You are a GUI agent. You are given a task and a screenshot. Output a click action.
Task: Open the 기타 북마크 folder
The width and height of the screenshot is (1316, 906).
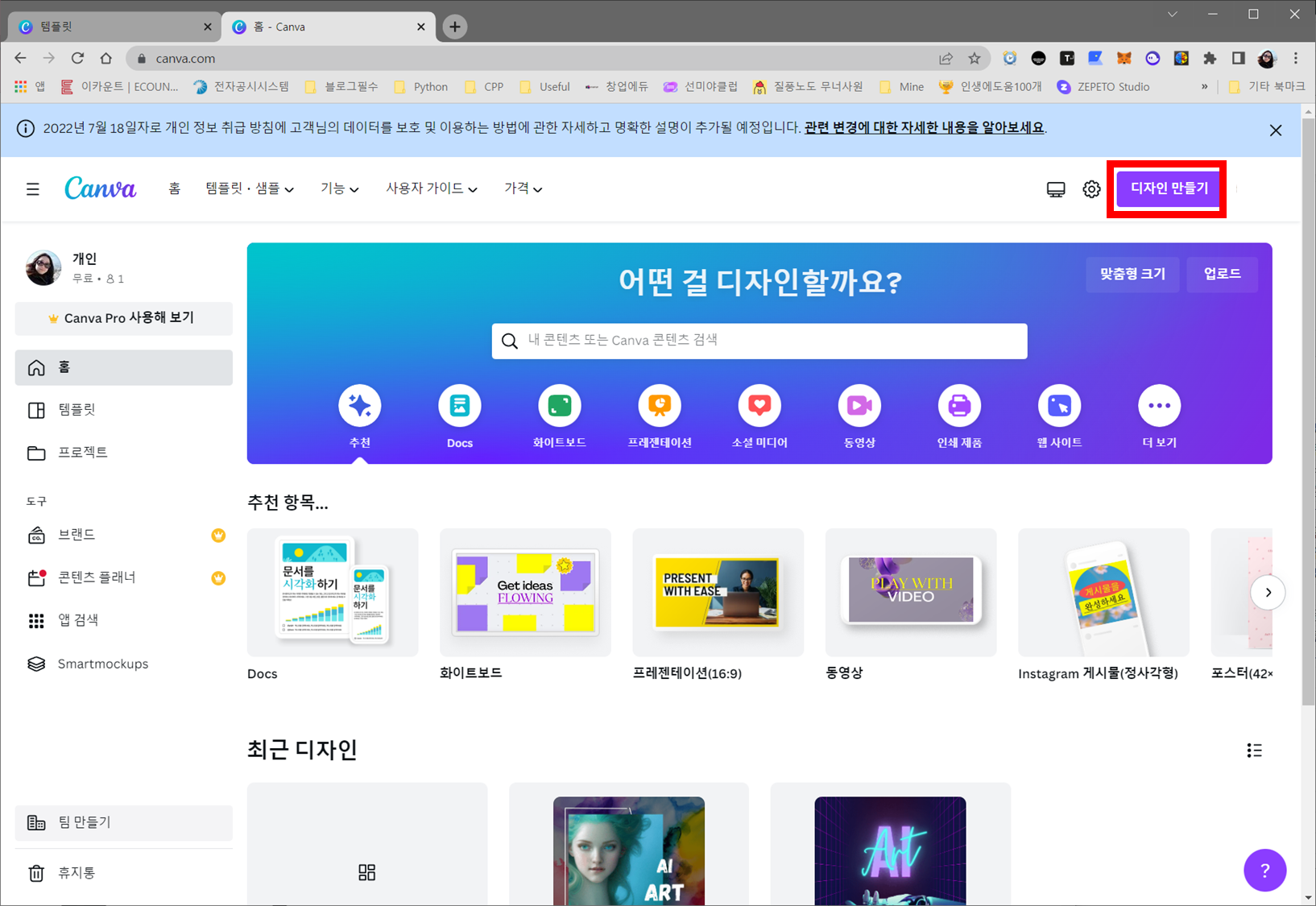1266,87
